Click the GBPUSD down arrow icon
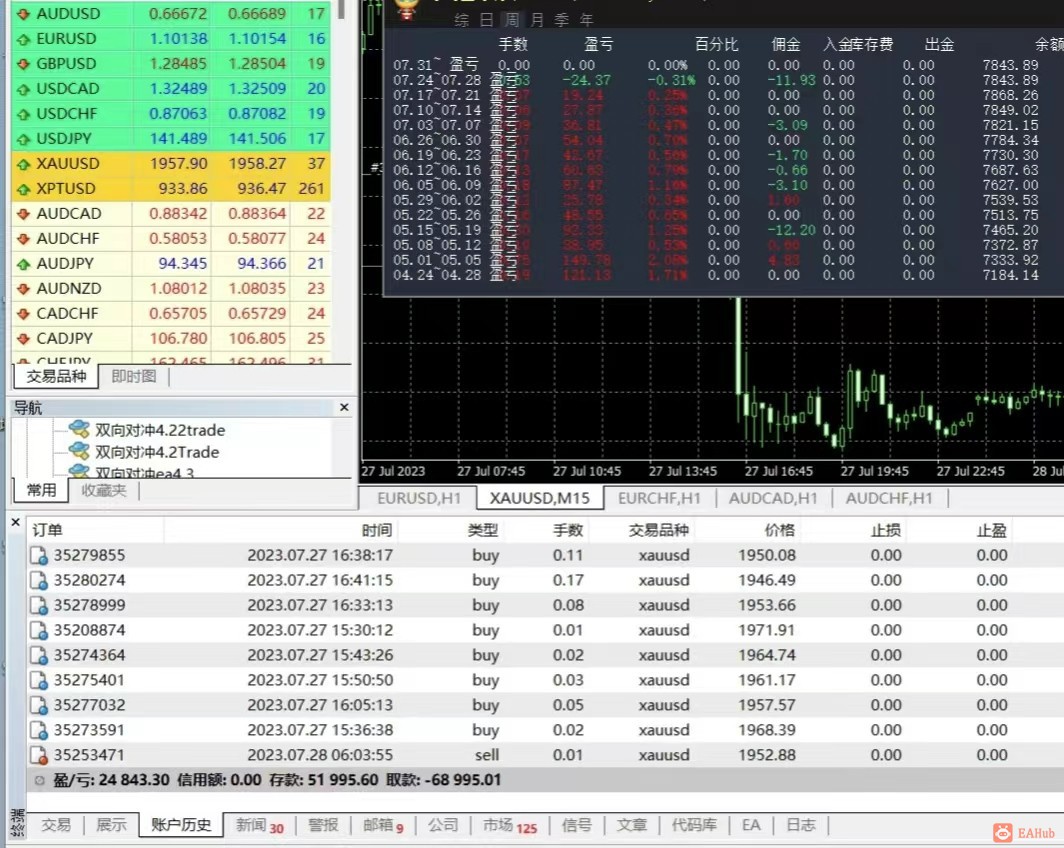1064x848 pixels. coord(24,64)
